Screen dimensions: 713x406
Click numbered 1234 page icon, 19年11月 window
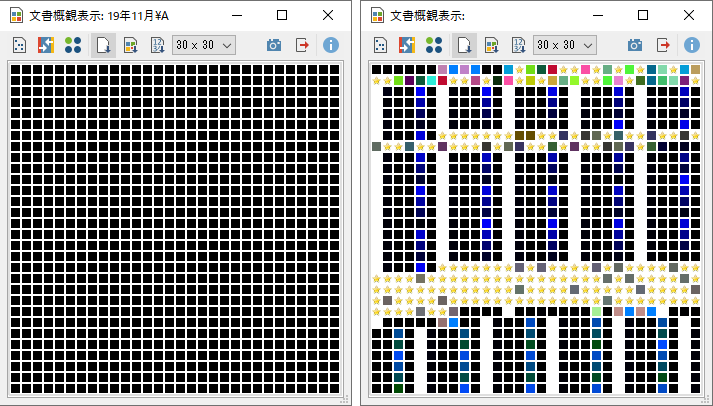tap(157, 45)
